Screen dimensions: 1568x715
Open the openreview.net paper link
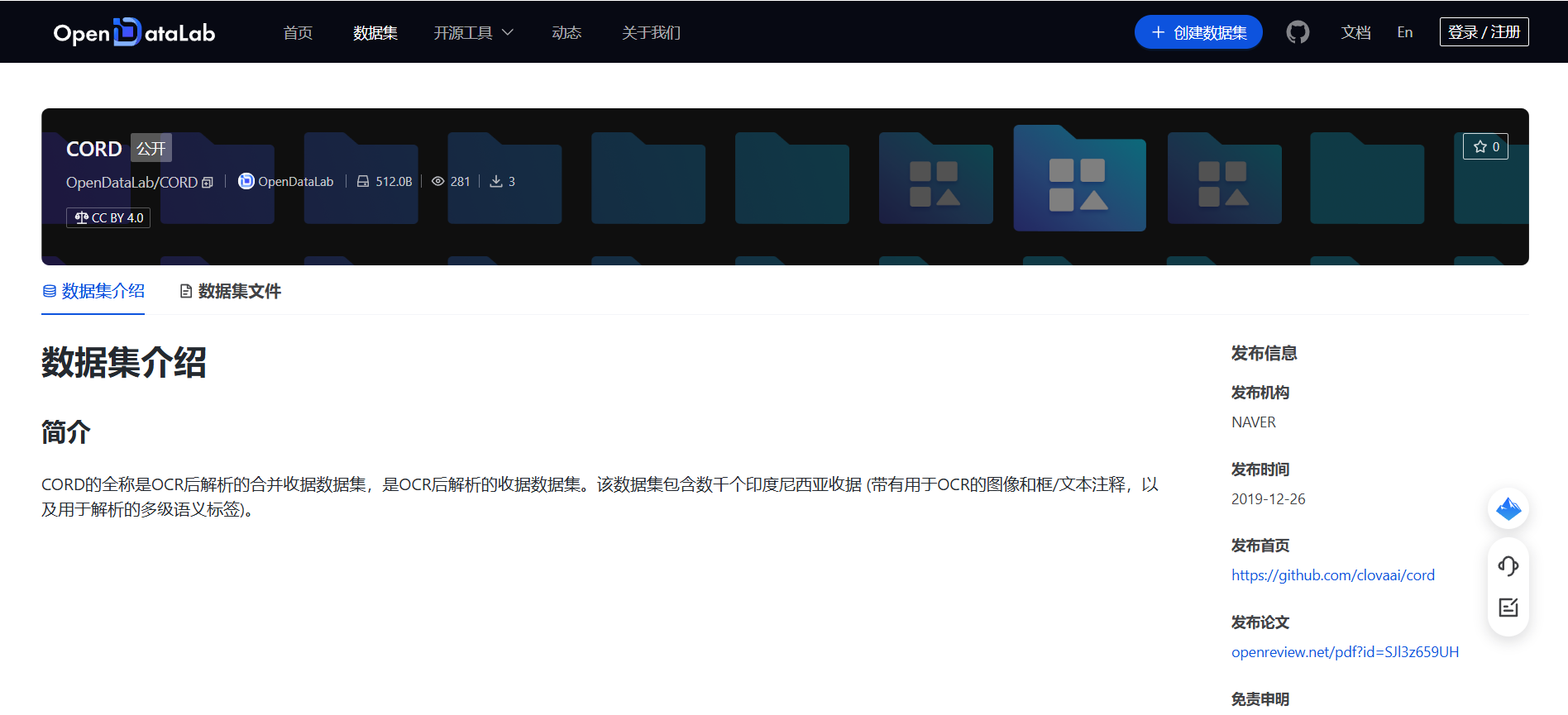click(1345, 652)
